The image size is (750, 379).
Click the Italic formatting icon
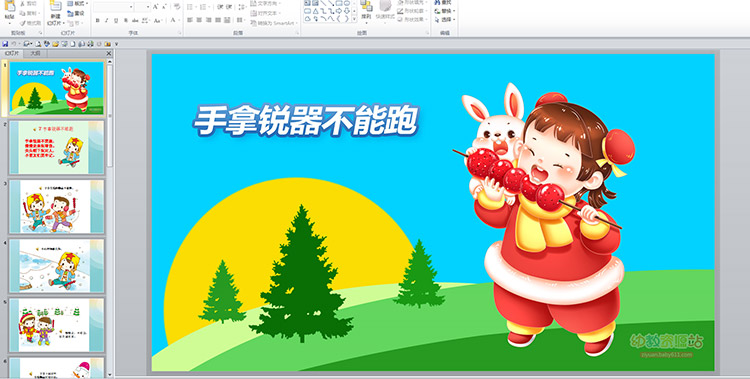pos(106,20)
